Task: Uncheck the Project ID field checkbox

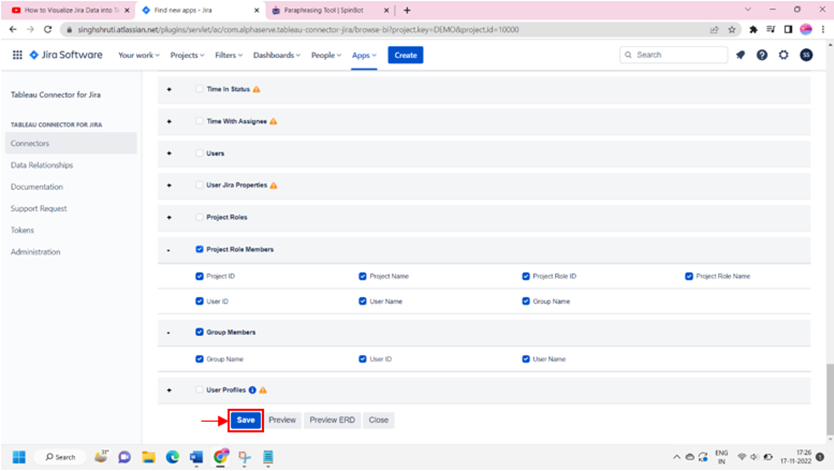Action: click(x=199, y=276)
